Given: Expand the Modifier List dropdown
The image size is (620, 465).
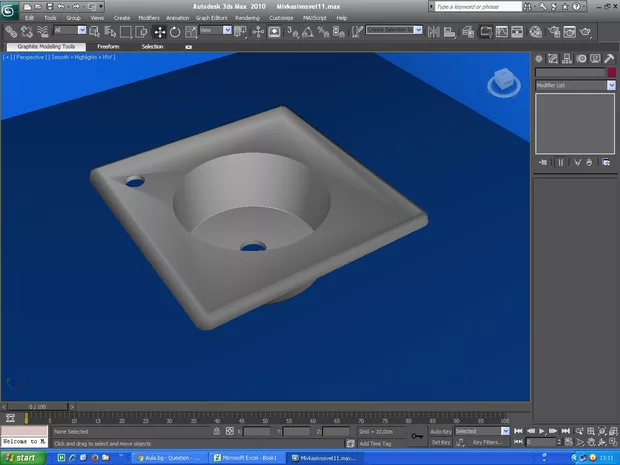Looking at the screenshot, I should [611, 86].
